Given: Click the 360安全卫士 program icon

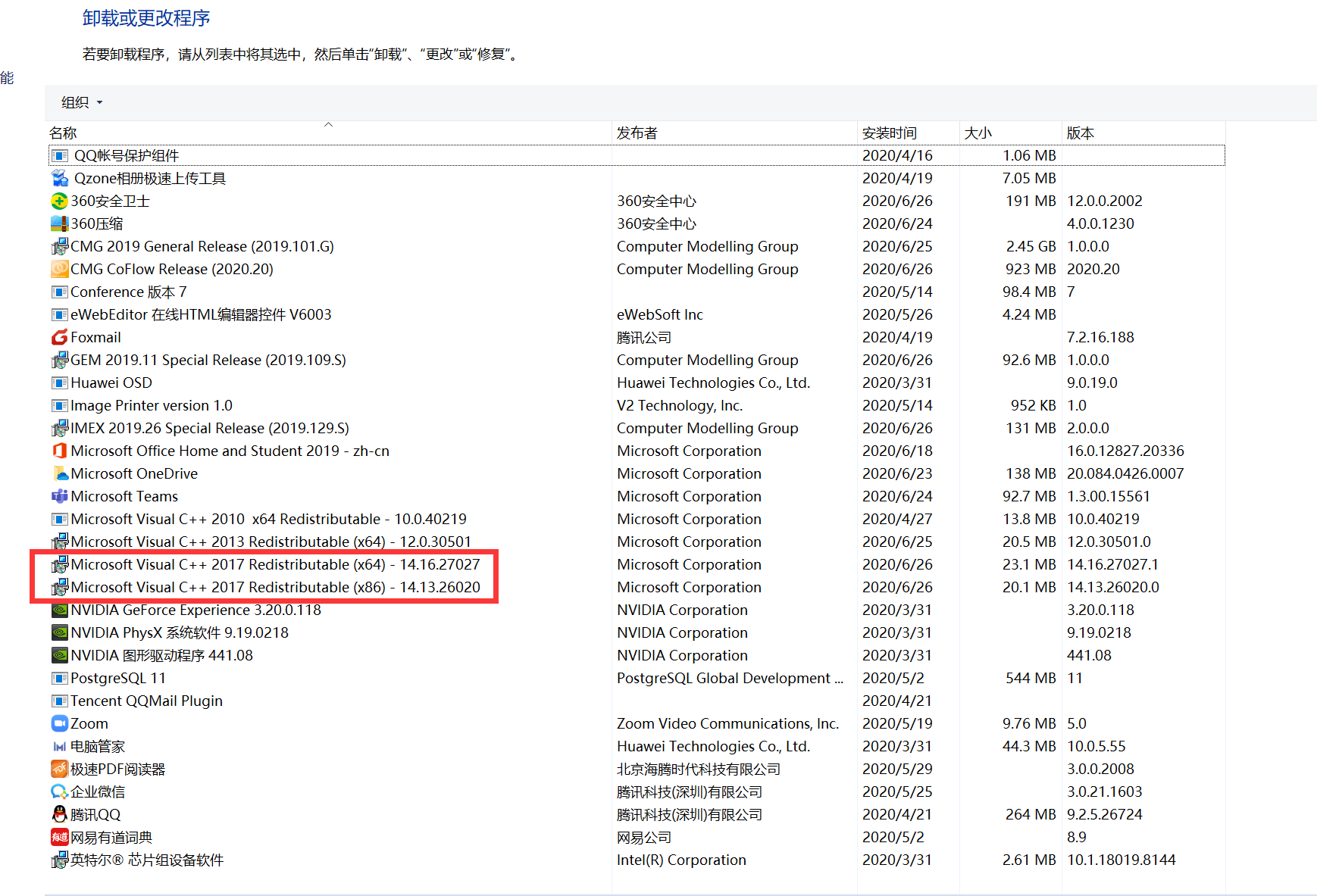Looking at the screenshot, I should [x=59, y=201].
